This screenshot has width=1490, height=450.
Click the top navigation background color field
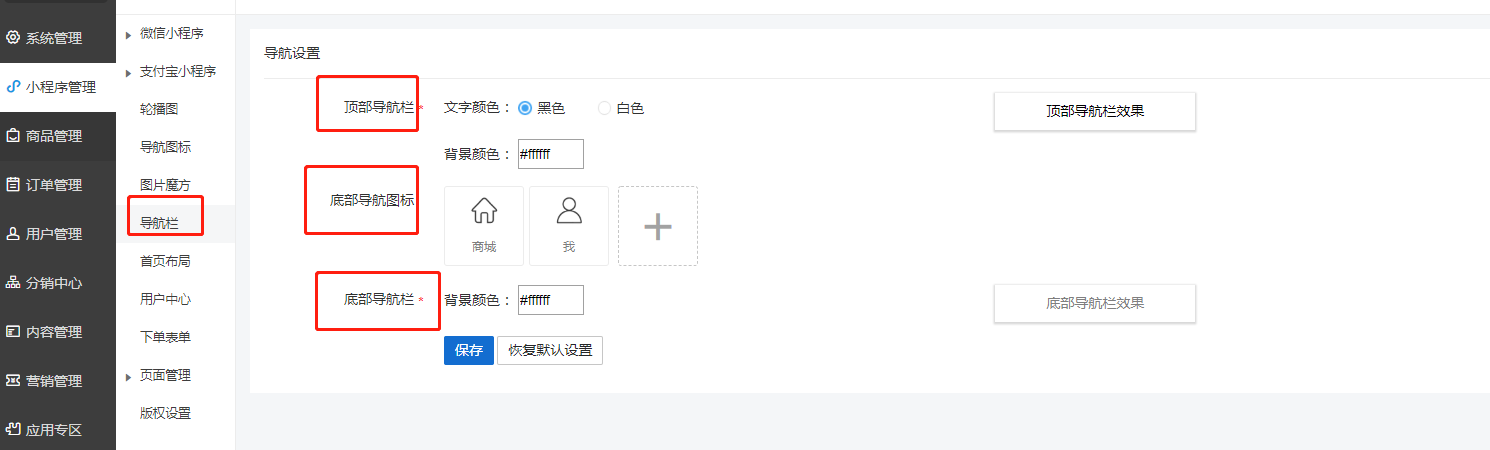click(x=550, y=154)
